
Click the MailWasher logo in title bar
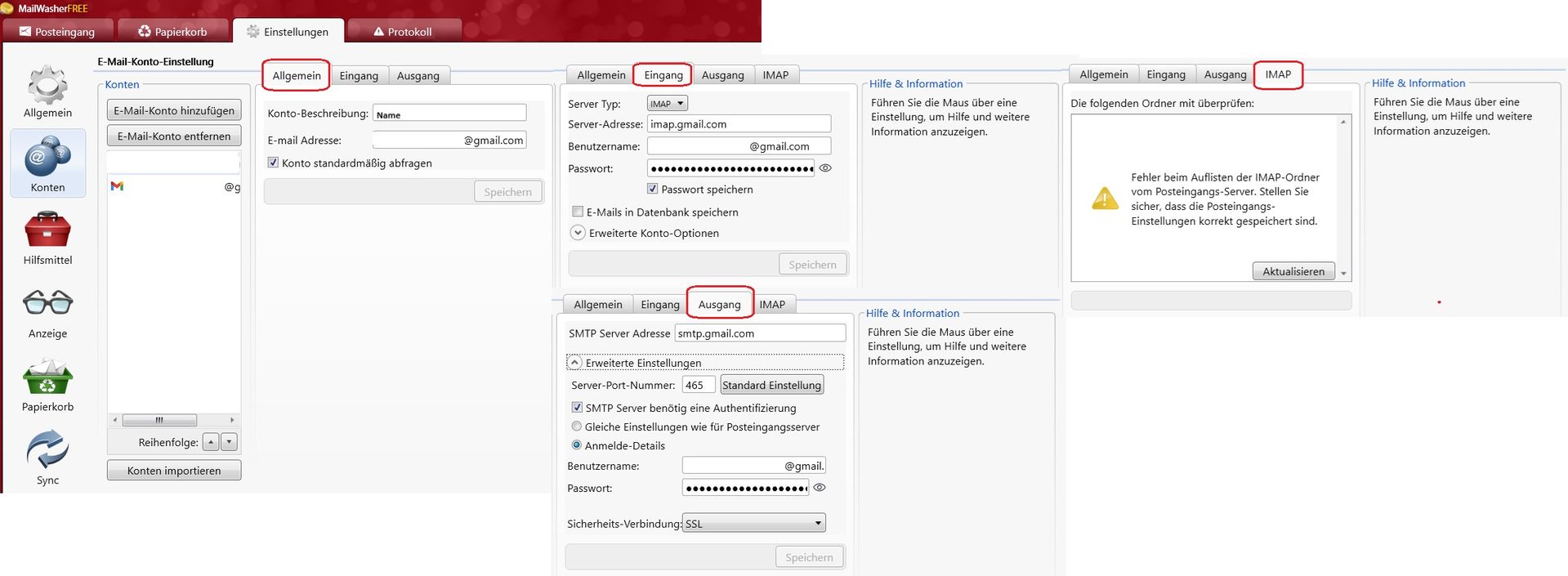pyautogui.click(x=7, y=8)
